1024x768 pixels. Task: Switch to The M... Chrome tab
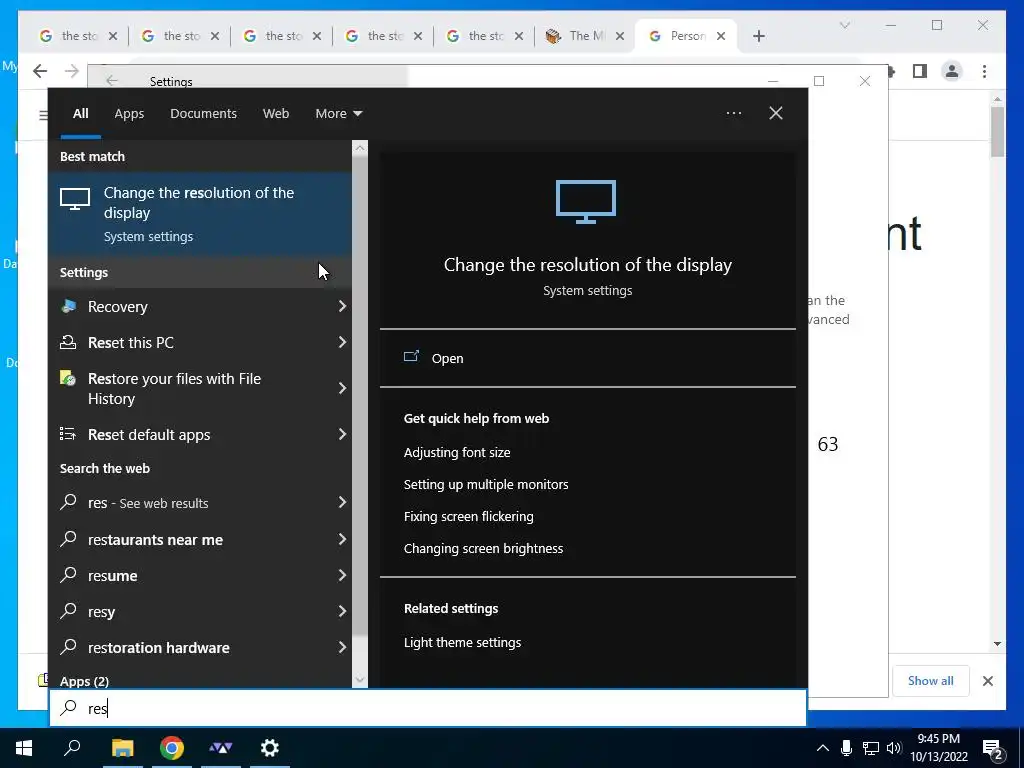pyautogui.click(x=584, y=36)
